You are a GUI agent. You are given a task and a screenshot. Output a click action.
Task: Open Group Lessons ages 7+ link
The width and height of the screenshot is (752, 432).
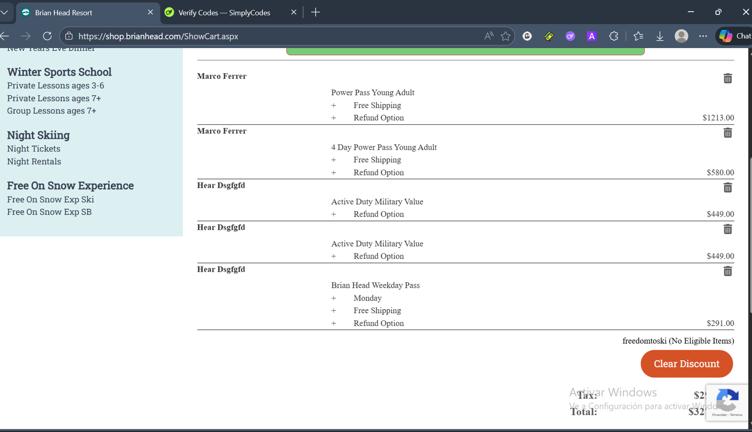point(52,110)
